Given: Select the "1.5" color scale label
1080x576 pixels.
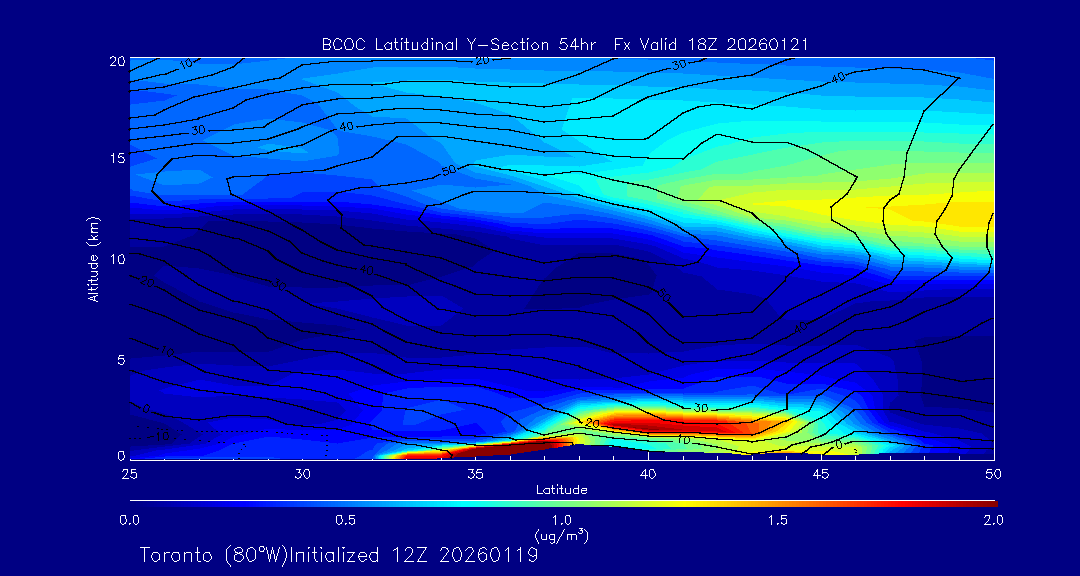Looking at the screenshot, I should click(x=778, y=520).
